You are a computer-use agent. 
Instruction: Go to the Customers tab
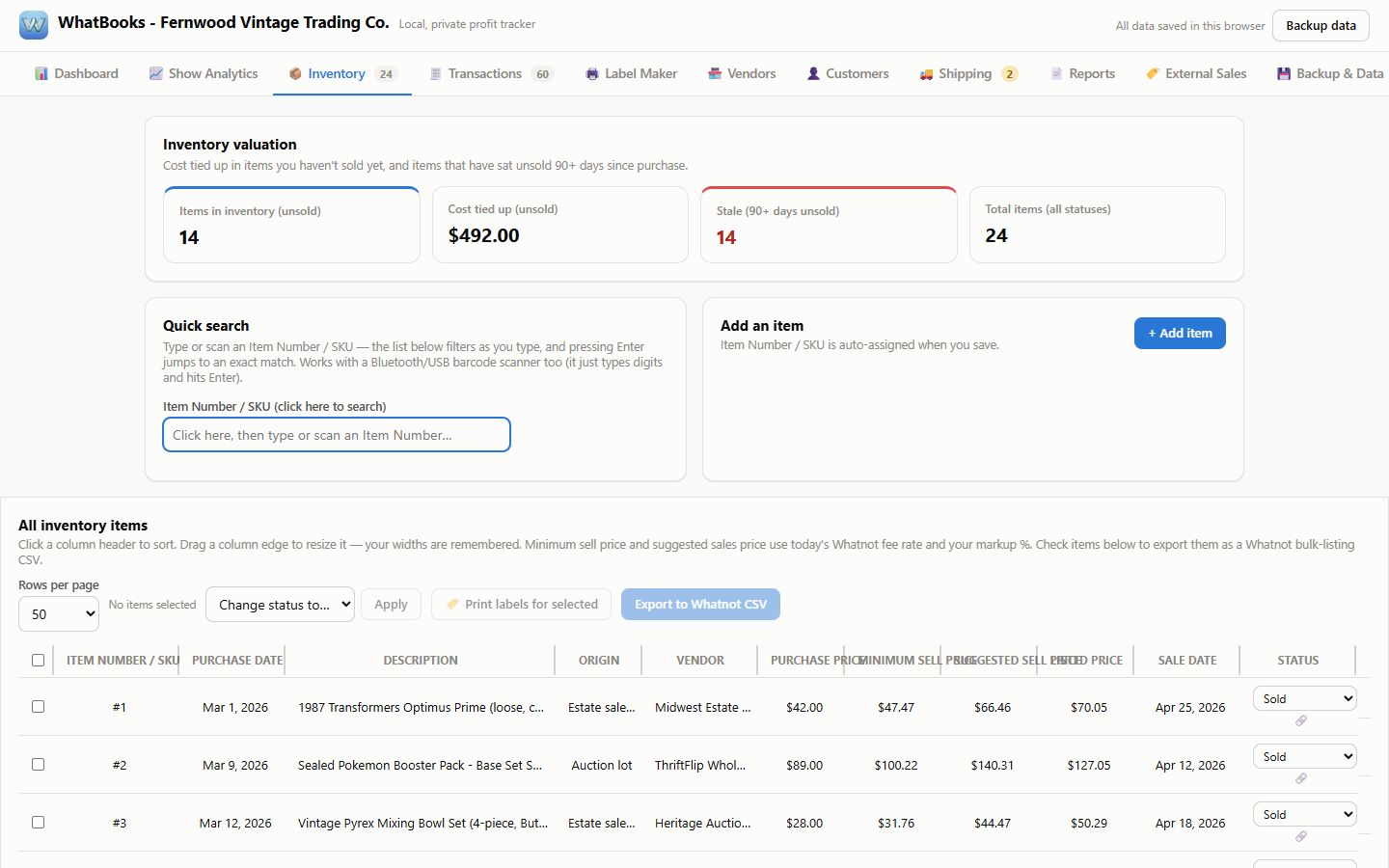pos(848,73)
